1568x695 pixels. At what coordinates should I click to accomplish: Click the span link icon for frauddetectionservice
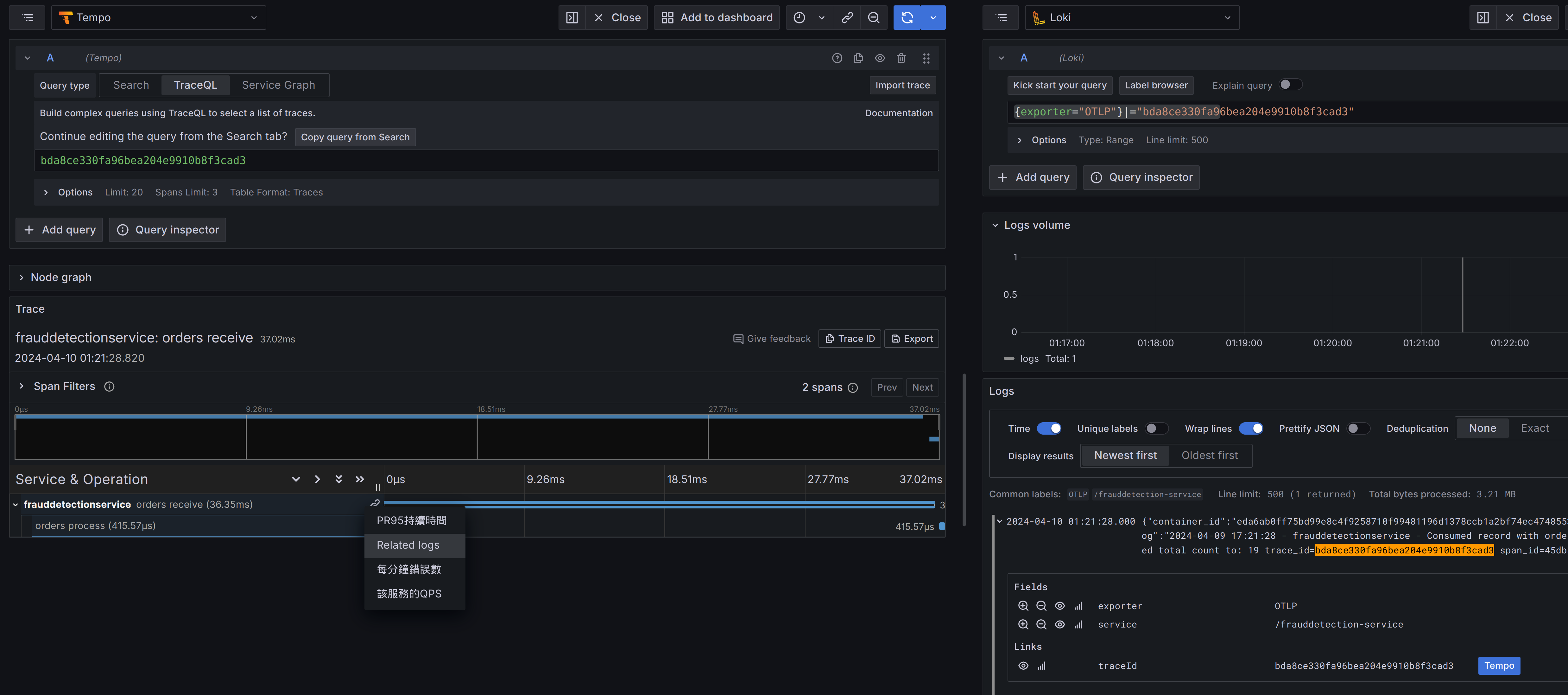click(x=375, y=503)
